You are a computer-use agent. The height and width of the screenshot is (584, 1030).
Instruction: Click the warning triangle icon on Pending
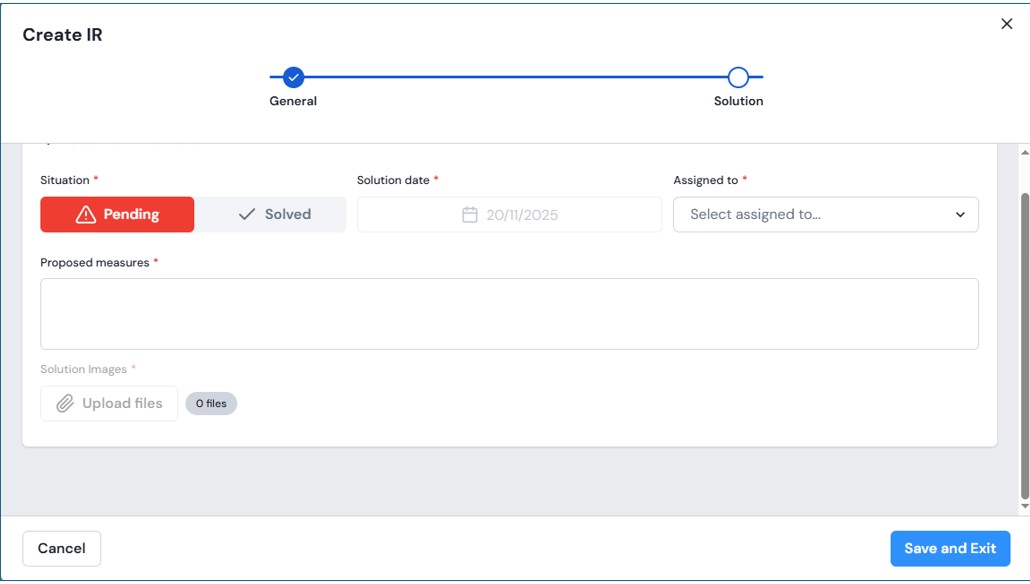(86, 214)
